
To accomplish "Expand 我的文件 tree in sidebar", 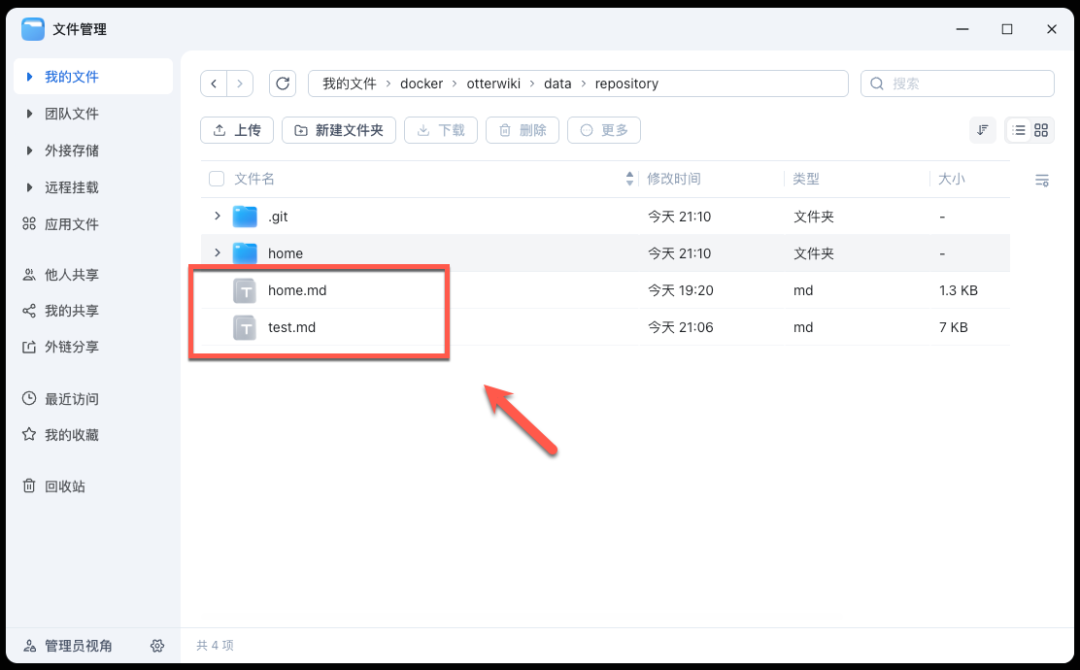I will (29, 76).
